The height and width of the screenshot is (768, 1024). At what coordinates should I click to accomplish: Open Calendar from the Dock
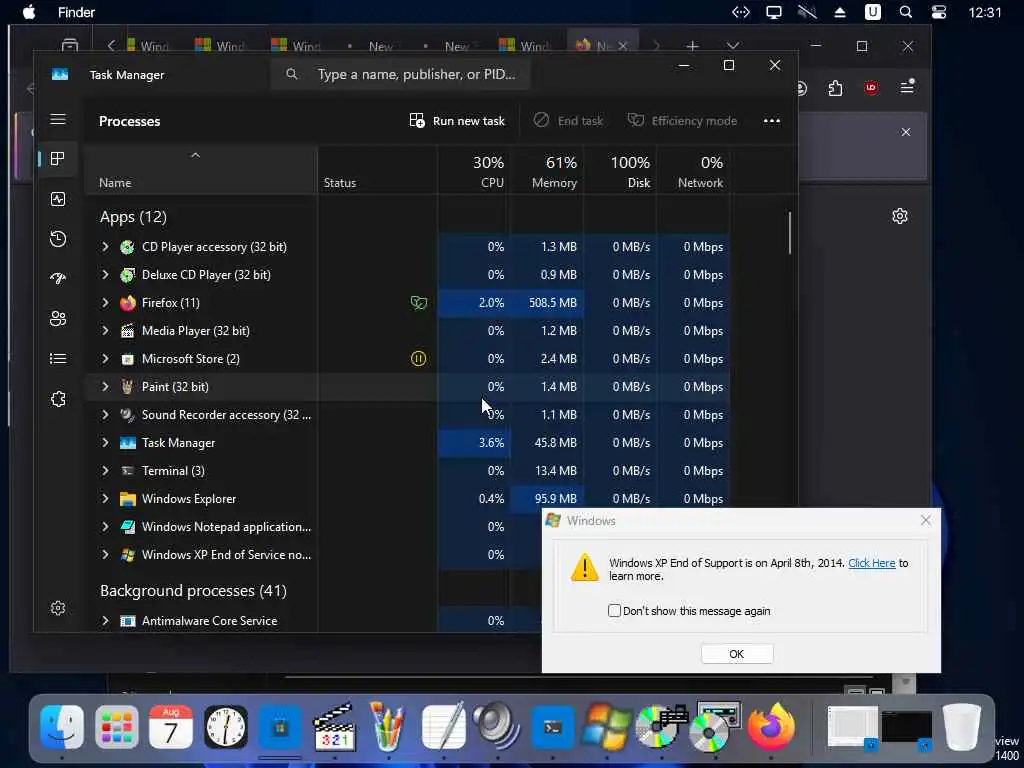pyautogui.click(x=171, y=727)
